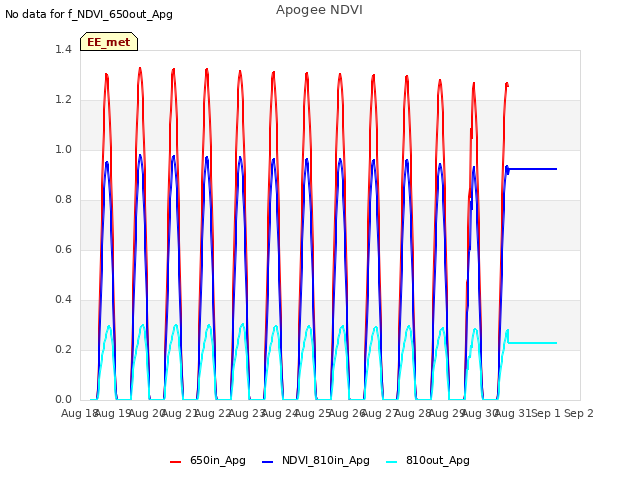Click the flat blue NDVI_810in line segment
The image size is (640, 480).
(x=533, y=169)
